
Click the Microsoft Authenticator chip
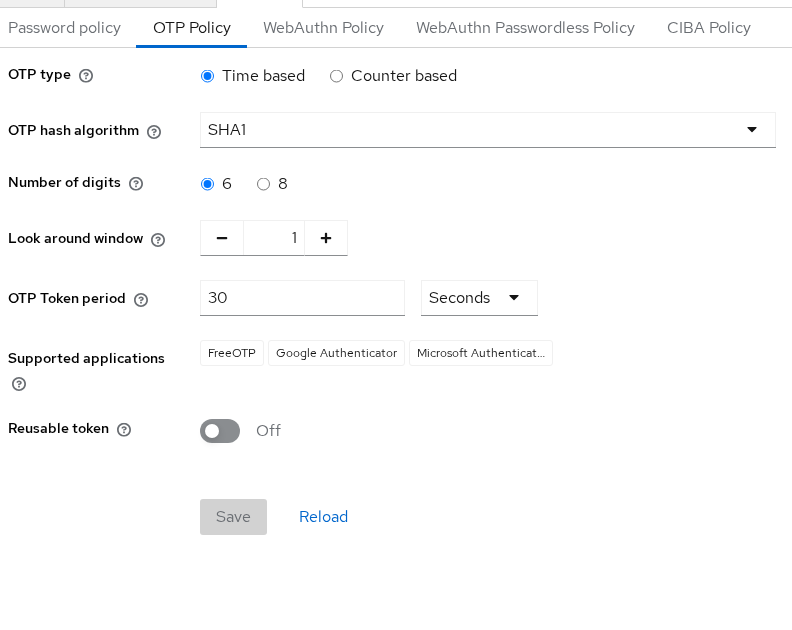point(481,353)
